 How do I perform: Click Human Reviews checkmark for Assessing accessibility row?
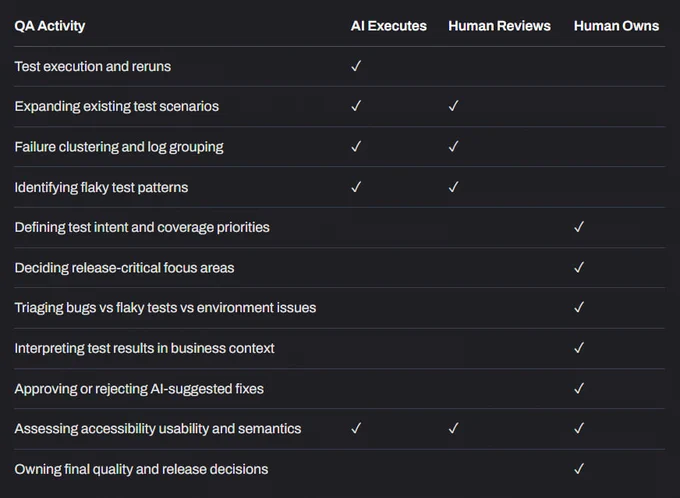tap(454, 429)
